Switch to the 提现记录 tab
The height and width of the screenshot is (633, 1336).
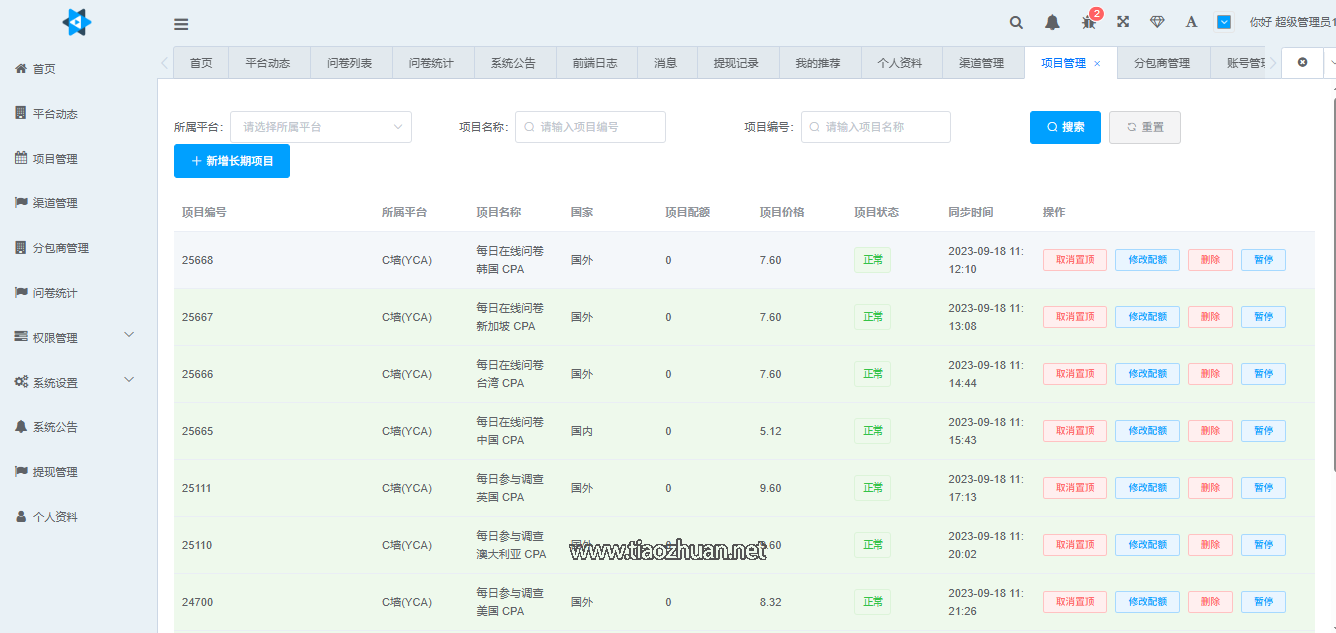tap(736, 63)
